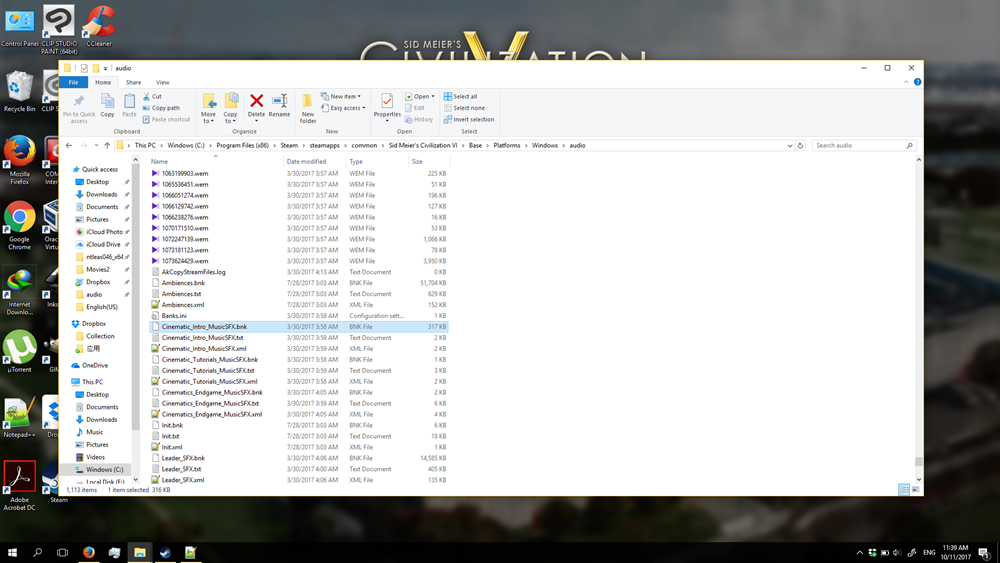Open taskbar clock showing 11:39 AM
Screen dimensions: 1000x563
[x=955, y=552]
